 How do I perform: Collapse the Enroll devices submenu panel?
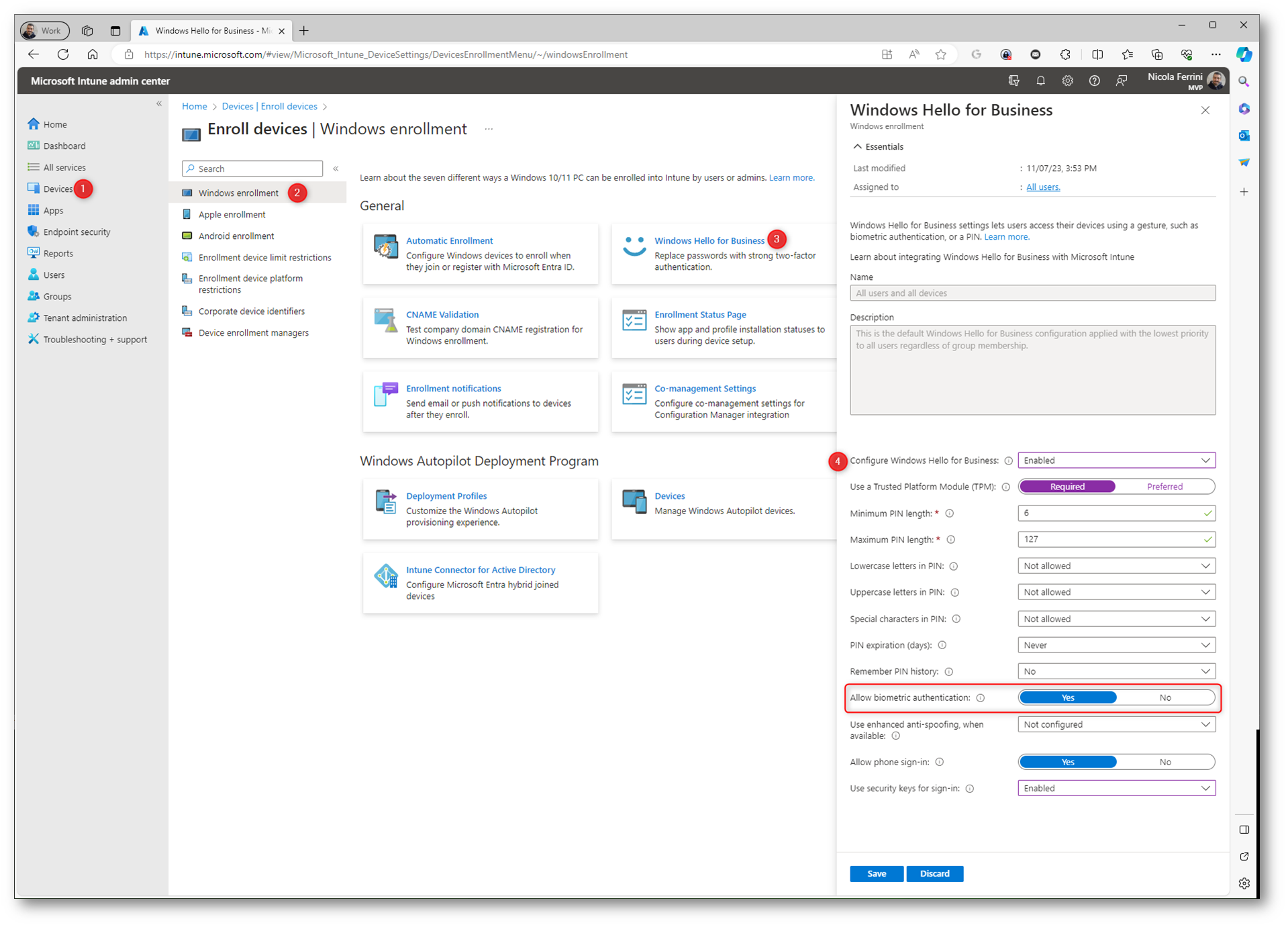click(336, 168)
